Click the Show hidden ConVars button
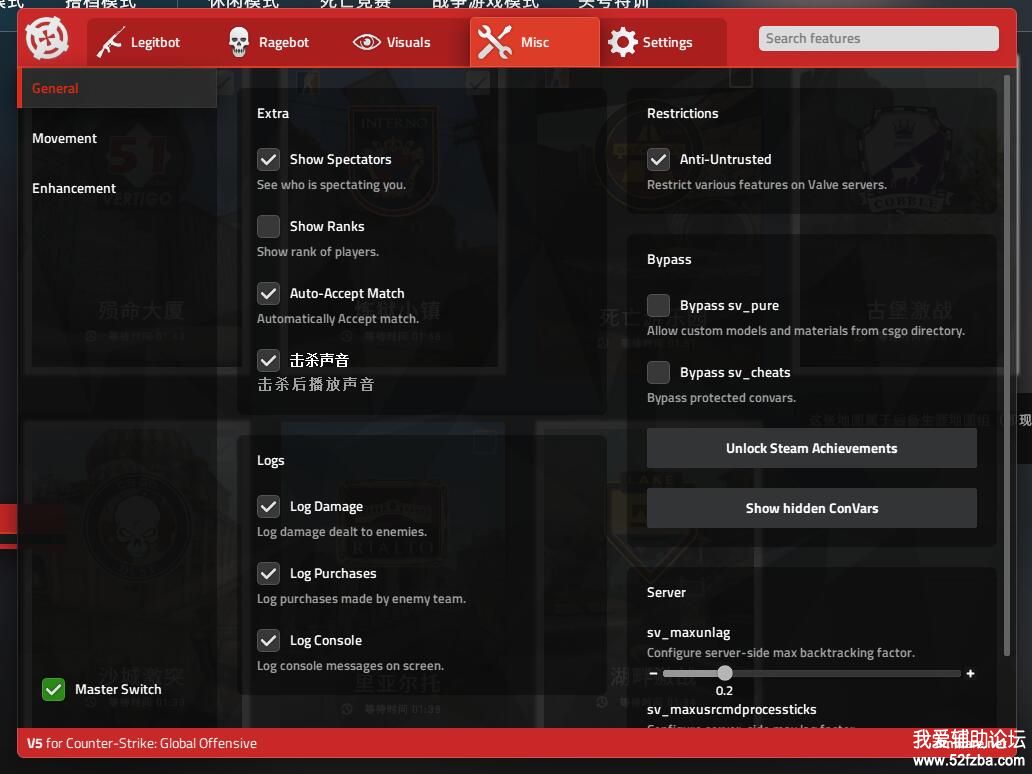The image size is (1032, 774). coord(812,508)
